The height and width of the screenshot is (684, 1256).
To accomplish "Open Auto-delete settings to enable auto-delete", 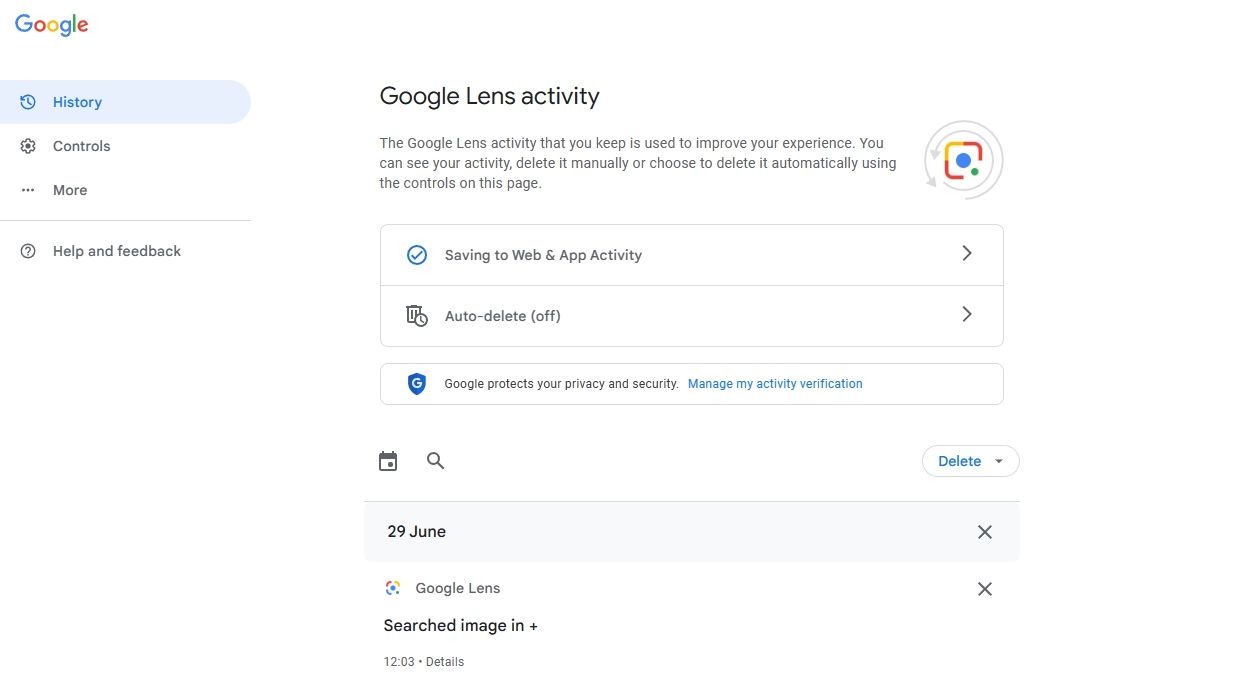I will (x=692, y=315).
